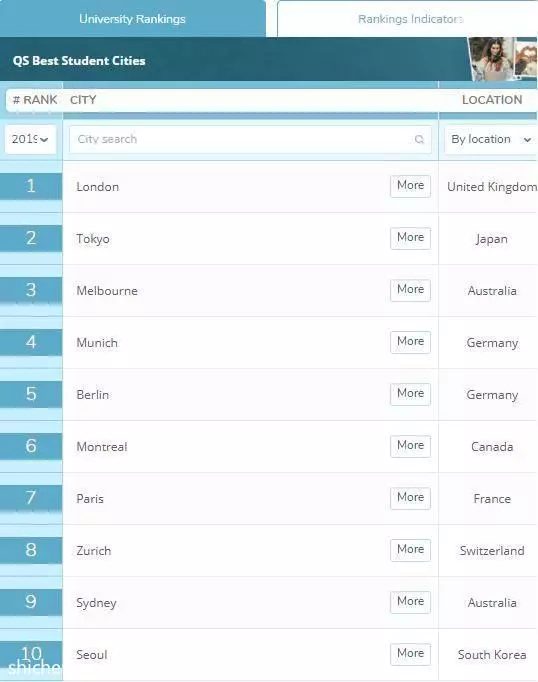Image resolution: width=538 pixels, height=682 pixels.
Task: Click More button for London
Action: coord(410,186)
